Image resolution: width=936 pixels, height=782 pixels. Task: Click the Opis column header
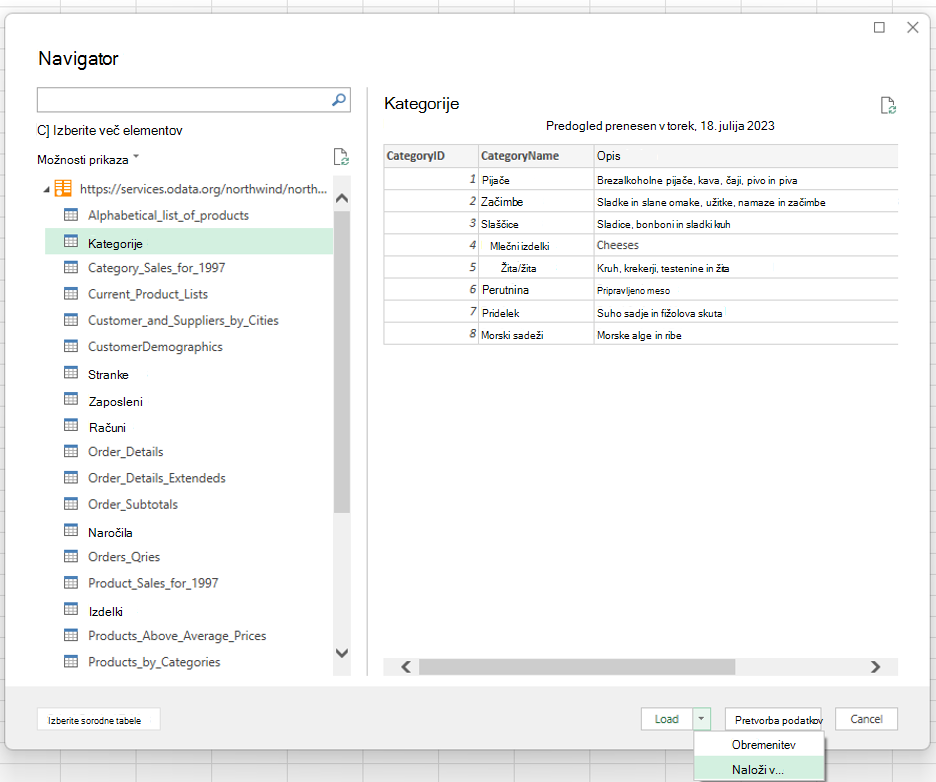[x=746, y=156]
